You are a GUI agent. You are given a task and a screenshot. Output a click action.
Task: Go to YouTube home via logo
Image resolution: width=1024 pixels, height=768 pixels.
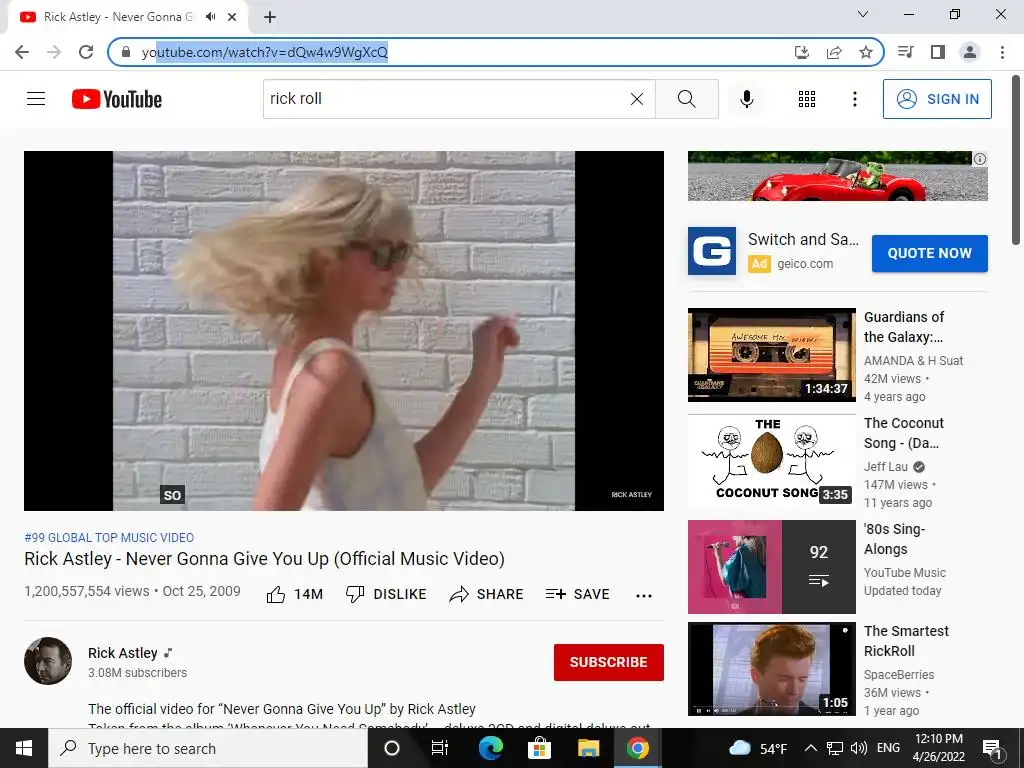pos(117,99)
